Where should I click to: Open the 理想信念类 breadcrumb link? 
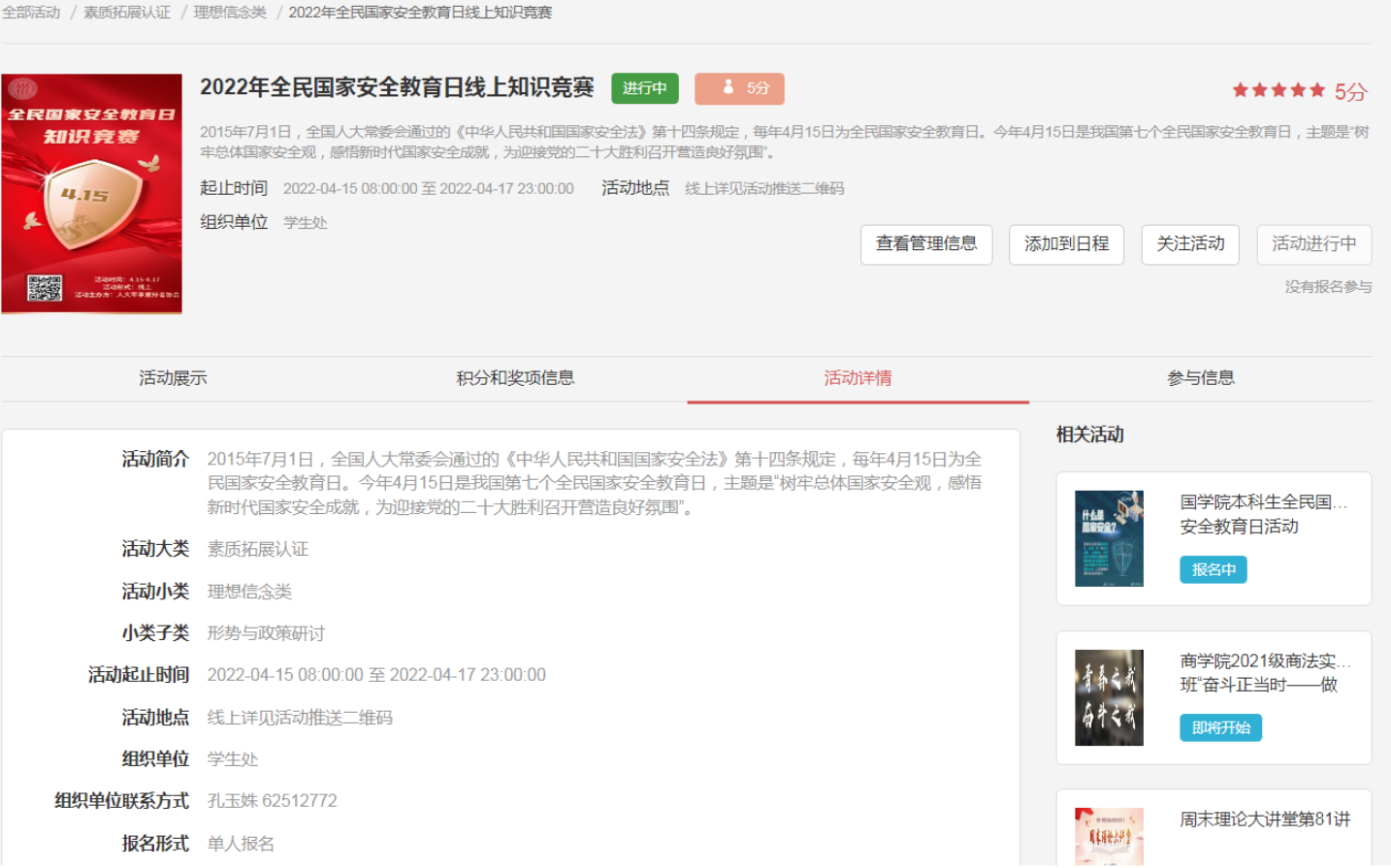[230, 13]
